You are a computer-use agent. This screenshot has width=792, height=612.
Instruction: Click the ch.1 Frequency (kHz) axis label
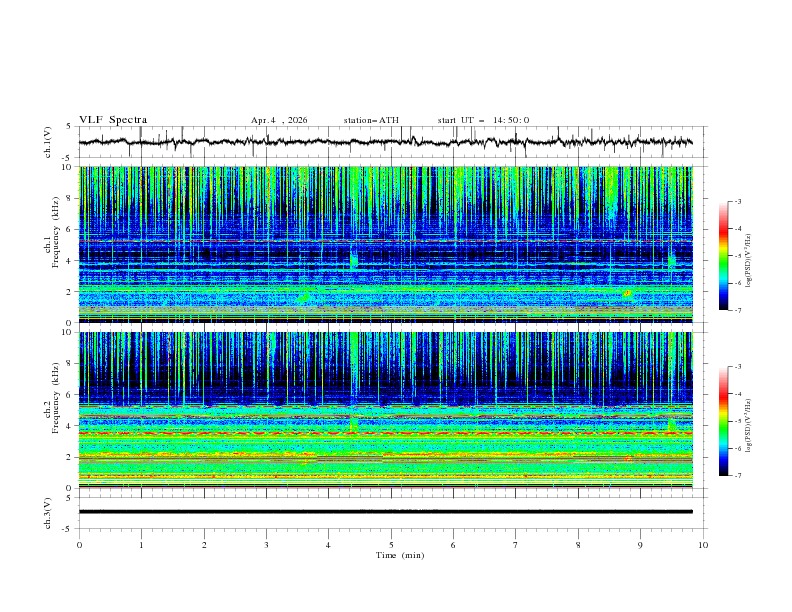52,230
